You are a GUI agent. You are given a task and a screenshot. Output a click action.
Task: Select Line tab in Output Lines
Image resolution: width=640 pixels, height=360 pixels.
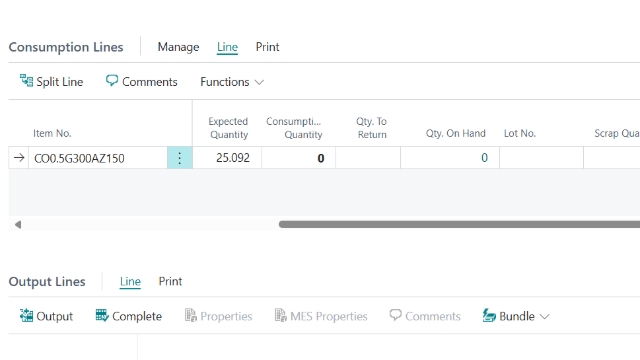tap(130, 282)
